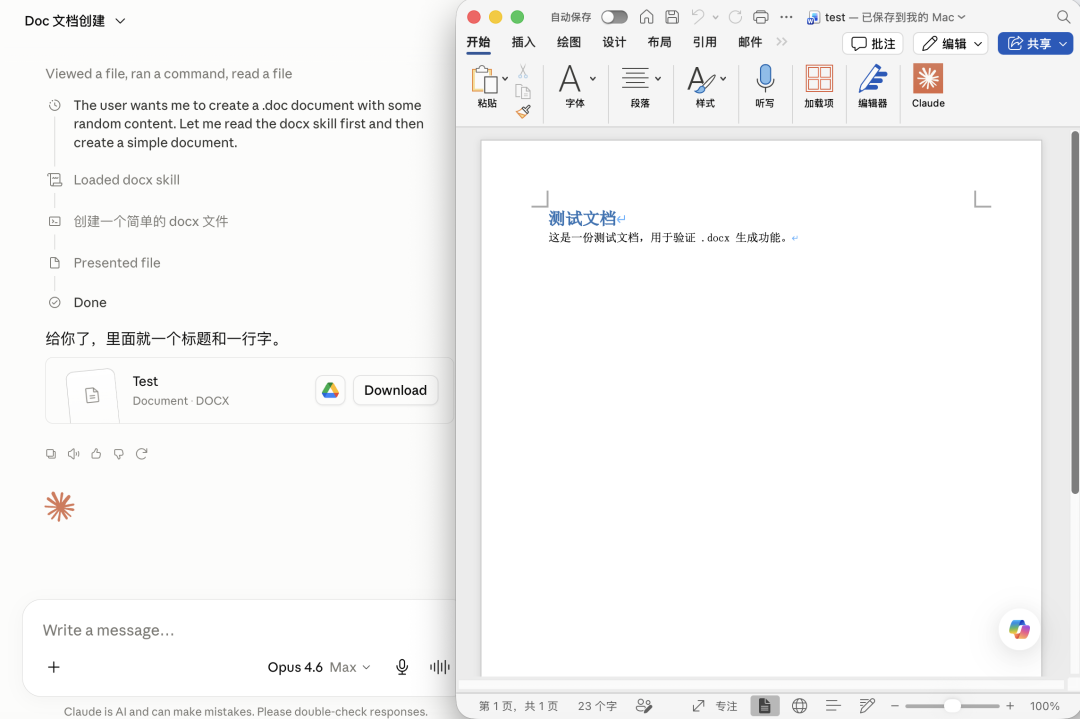Copy the Claude response with copy icon
1080x719 pixels.
pyautogui.click(x=51, y=454)
